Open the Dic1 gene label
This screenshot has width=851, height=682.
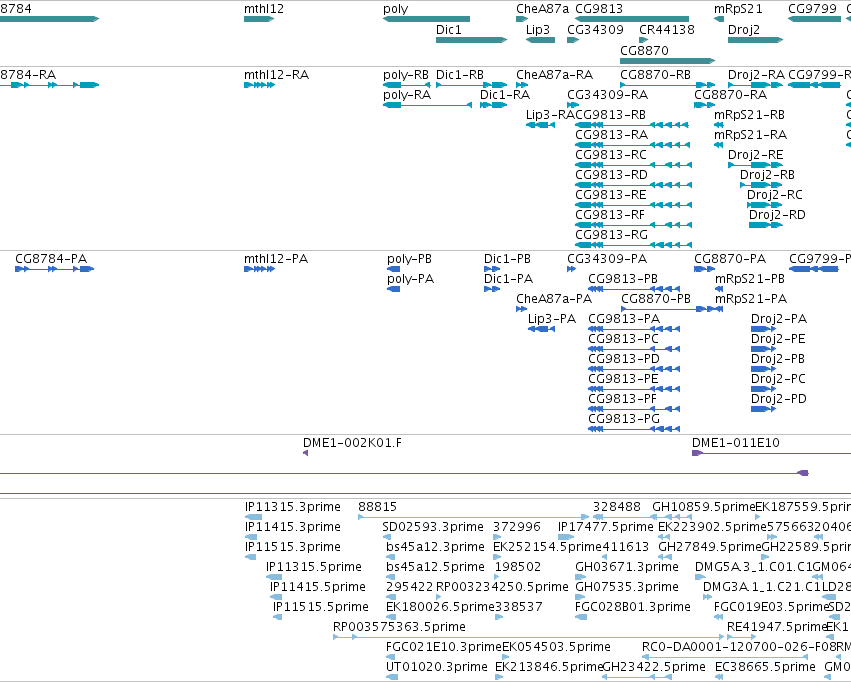tap(449, 30)
